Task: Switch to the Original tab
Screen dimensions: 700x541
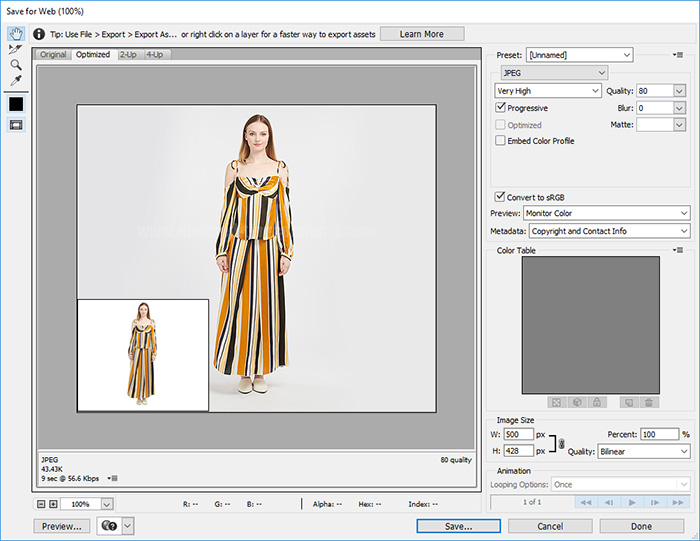Action: [x=53, y=54]
